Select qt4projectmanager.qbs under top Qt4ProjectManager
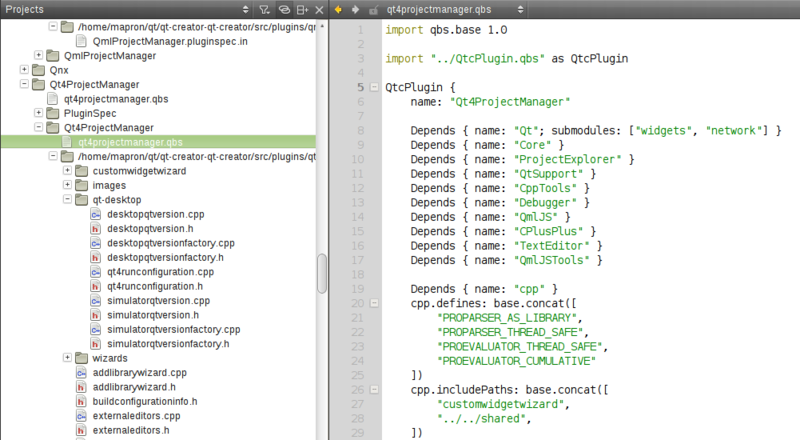 pyautogui.click(x=116, y=99)
